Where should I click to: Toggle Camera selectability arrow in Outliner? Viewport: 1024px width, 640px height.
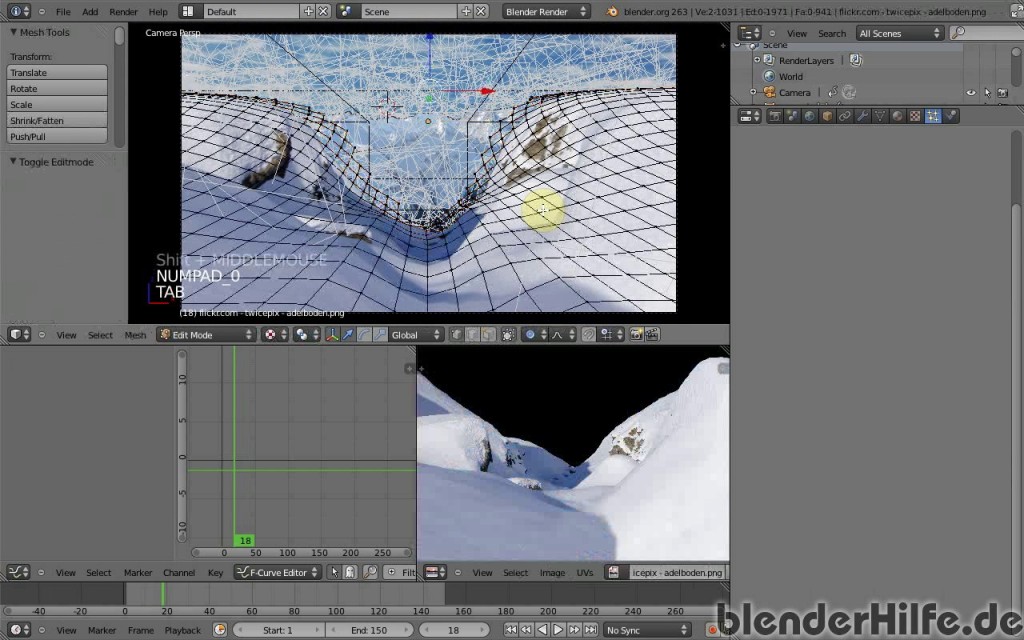point(988,92)
